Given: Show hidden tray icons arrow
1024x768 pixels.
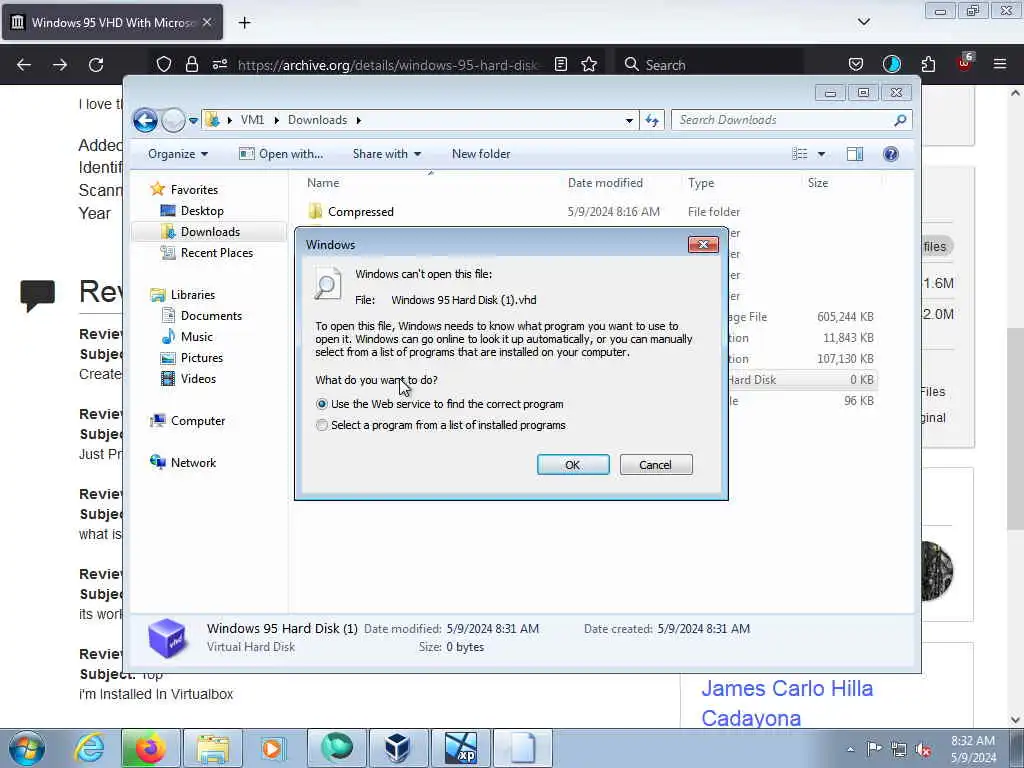Looking at the screenshot, I should (x=850, y=749).
